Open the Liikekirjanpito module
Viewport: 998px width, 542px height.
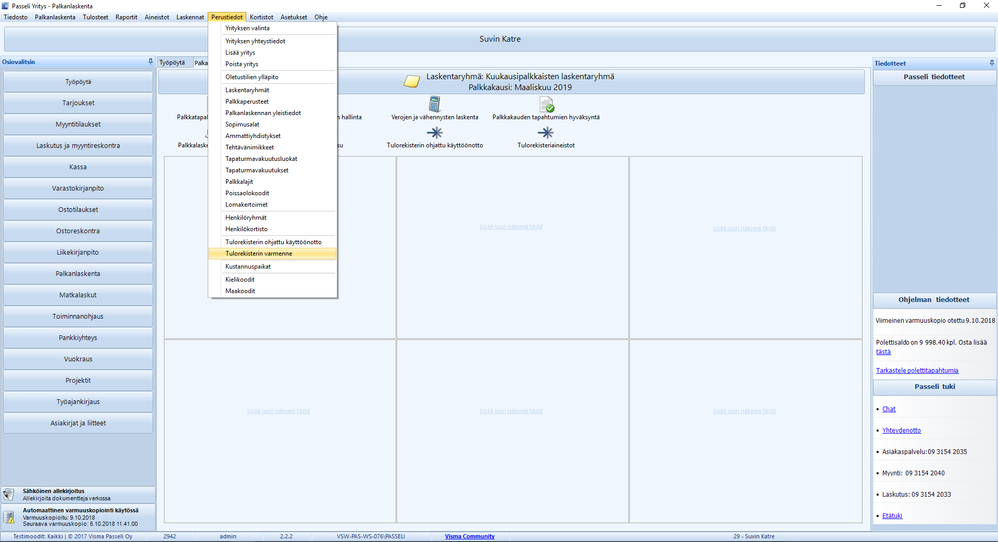78,253
